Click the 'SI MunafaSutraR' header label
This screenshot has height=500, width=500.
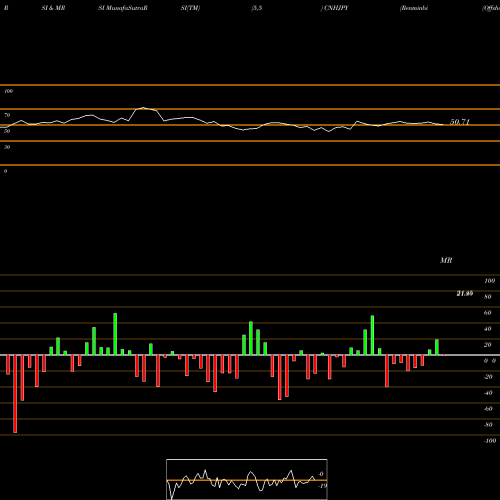123,8
